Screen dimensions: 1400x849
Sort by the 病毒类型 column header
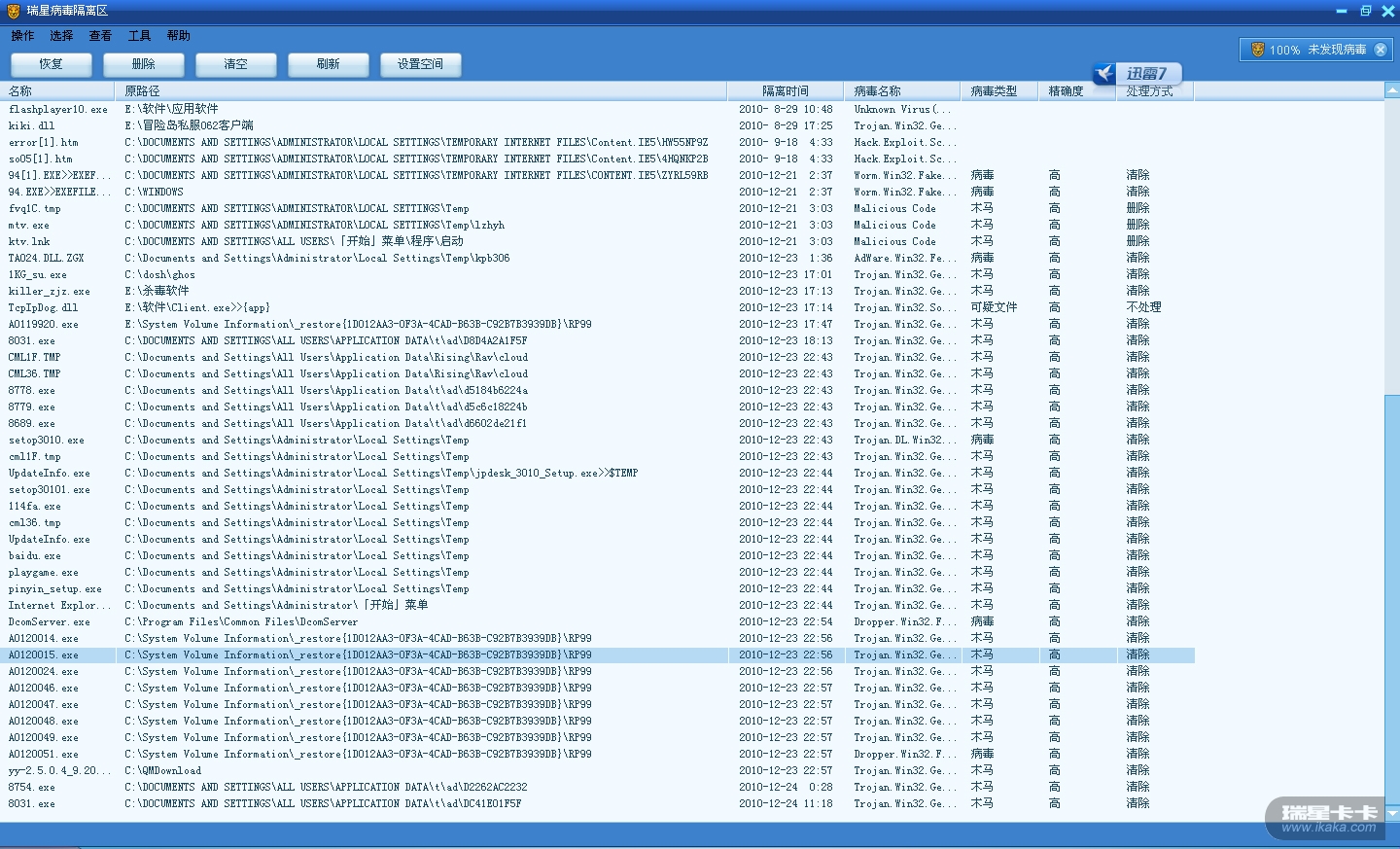(998, 91)
